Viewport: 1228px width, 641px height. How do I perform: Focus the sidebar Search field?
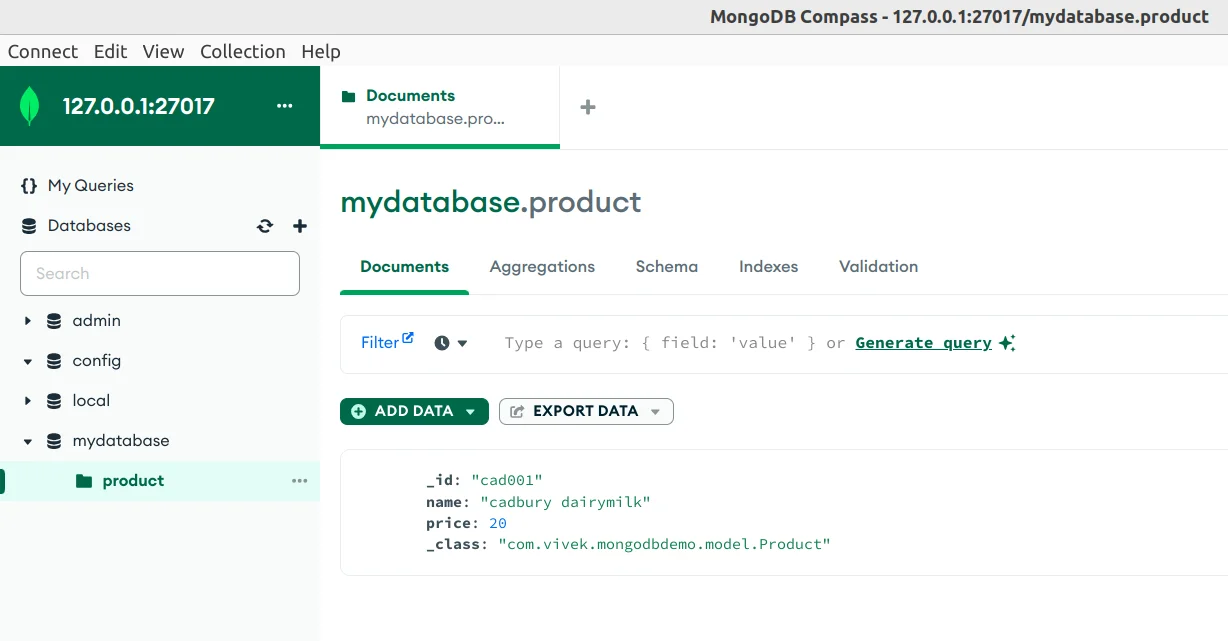(x=160, y=273)
